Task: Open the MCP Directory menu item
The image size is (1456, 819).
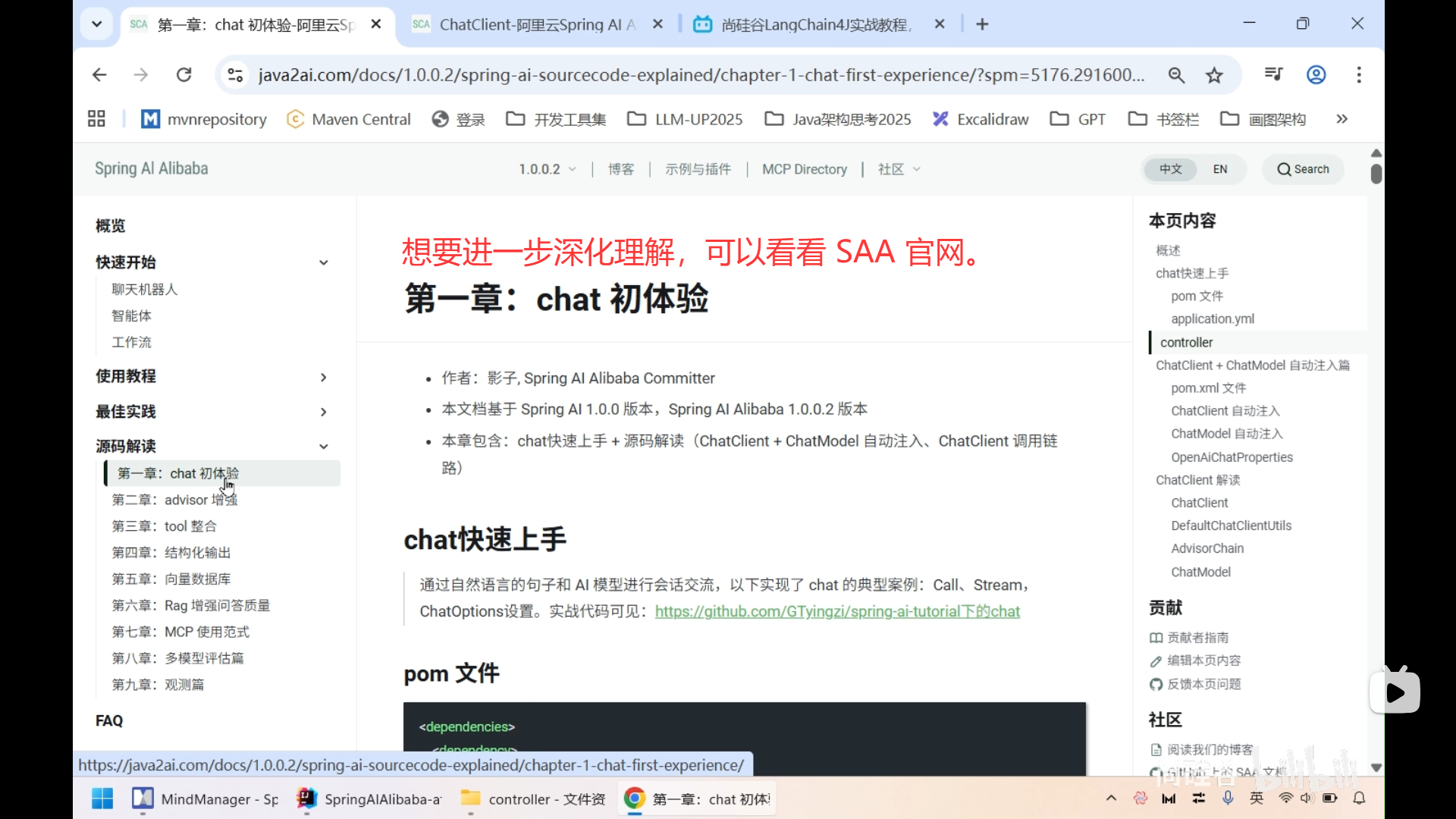Action: tap(805, 169)
